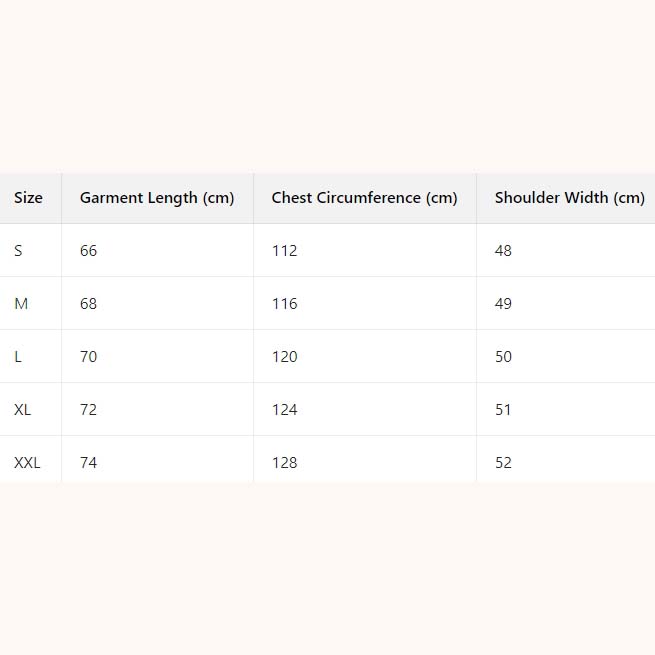Click the Chest Circumference (cm) header

(364, 198)
